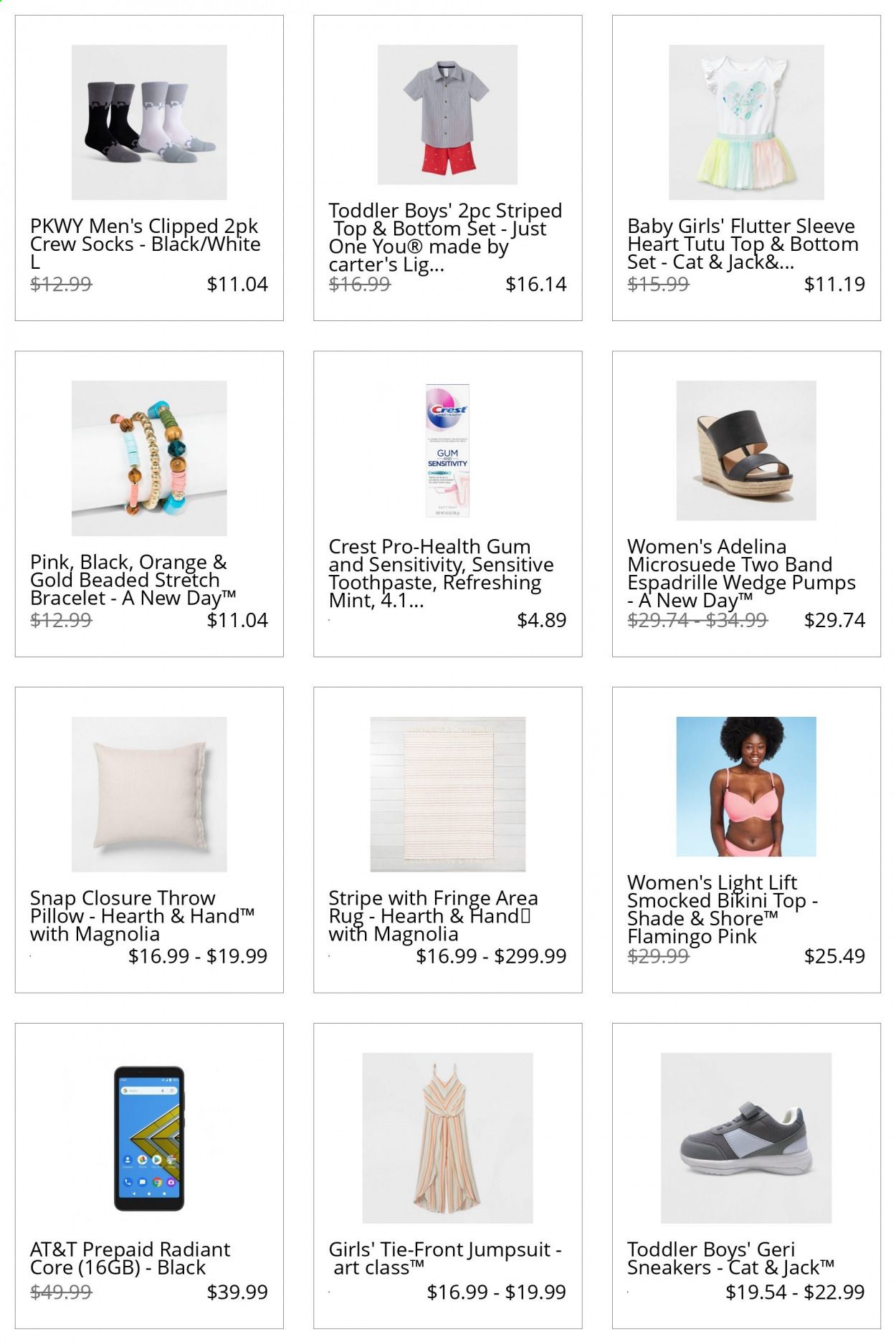Viewport: 896px width, 1344px height.
Task: Open Toddler Boys' Geri Sneakers title link
Action: click(x=730, y=1258)
